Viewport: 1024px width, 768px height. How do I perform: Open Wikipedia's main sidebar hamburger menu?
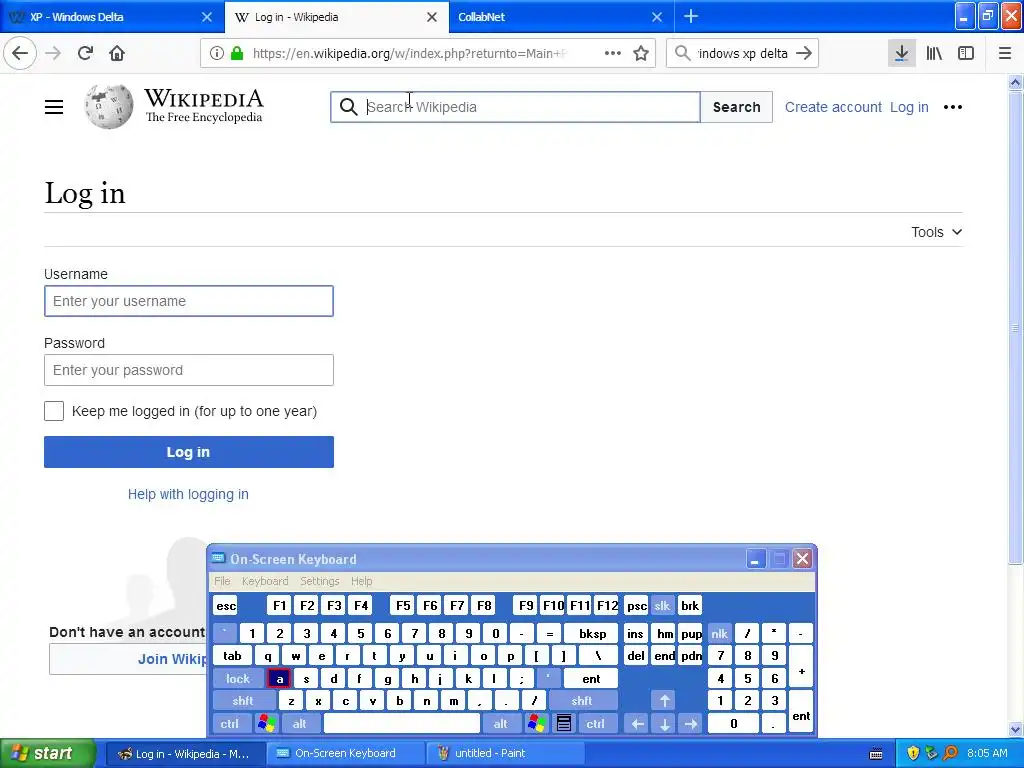(x=54, y=106)
